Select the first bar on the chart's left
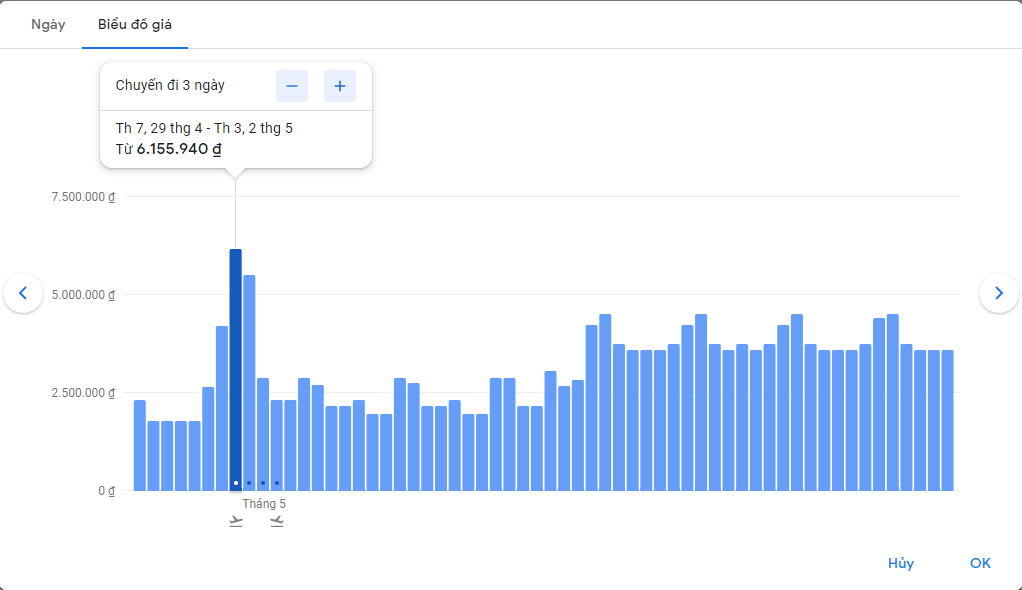Viewport: 1022px width, 590px height. pos(139,445)
